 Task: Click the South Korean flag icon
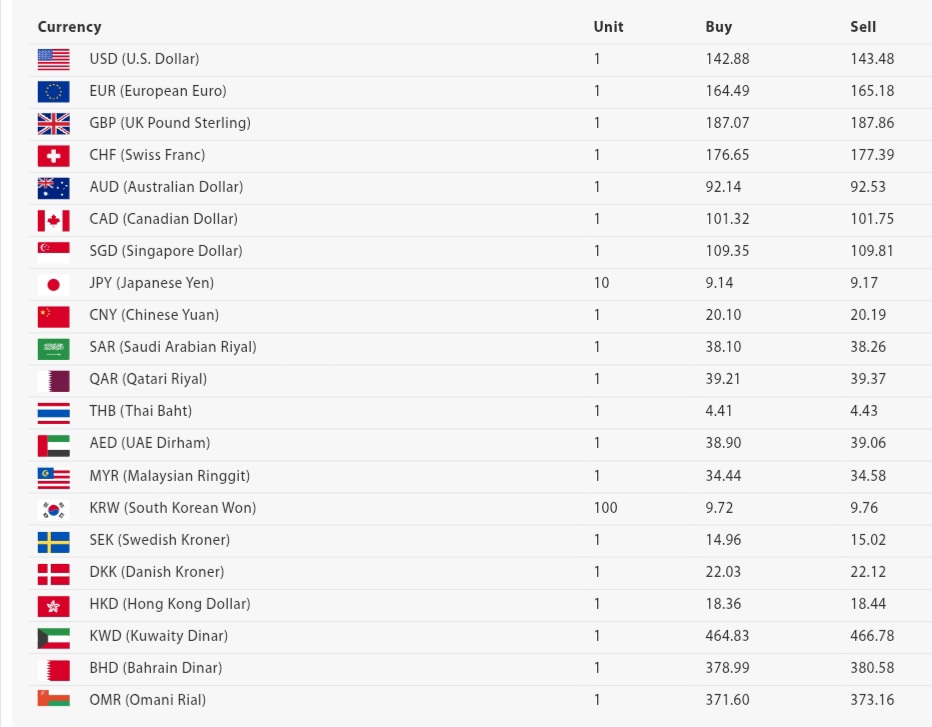(x=54, y=509)
